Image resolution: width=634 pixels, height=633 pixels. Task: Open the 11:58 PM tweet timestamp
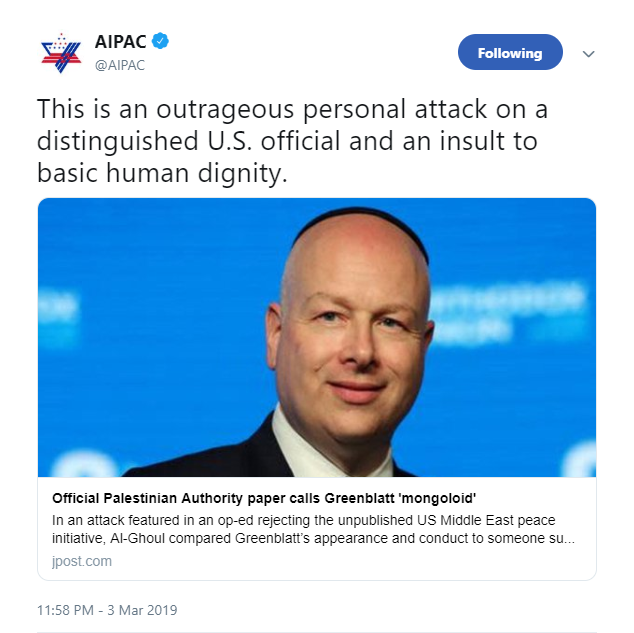click(65, 610)
